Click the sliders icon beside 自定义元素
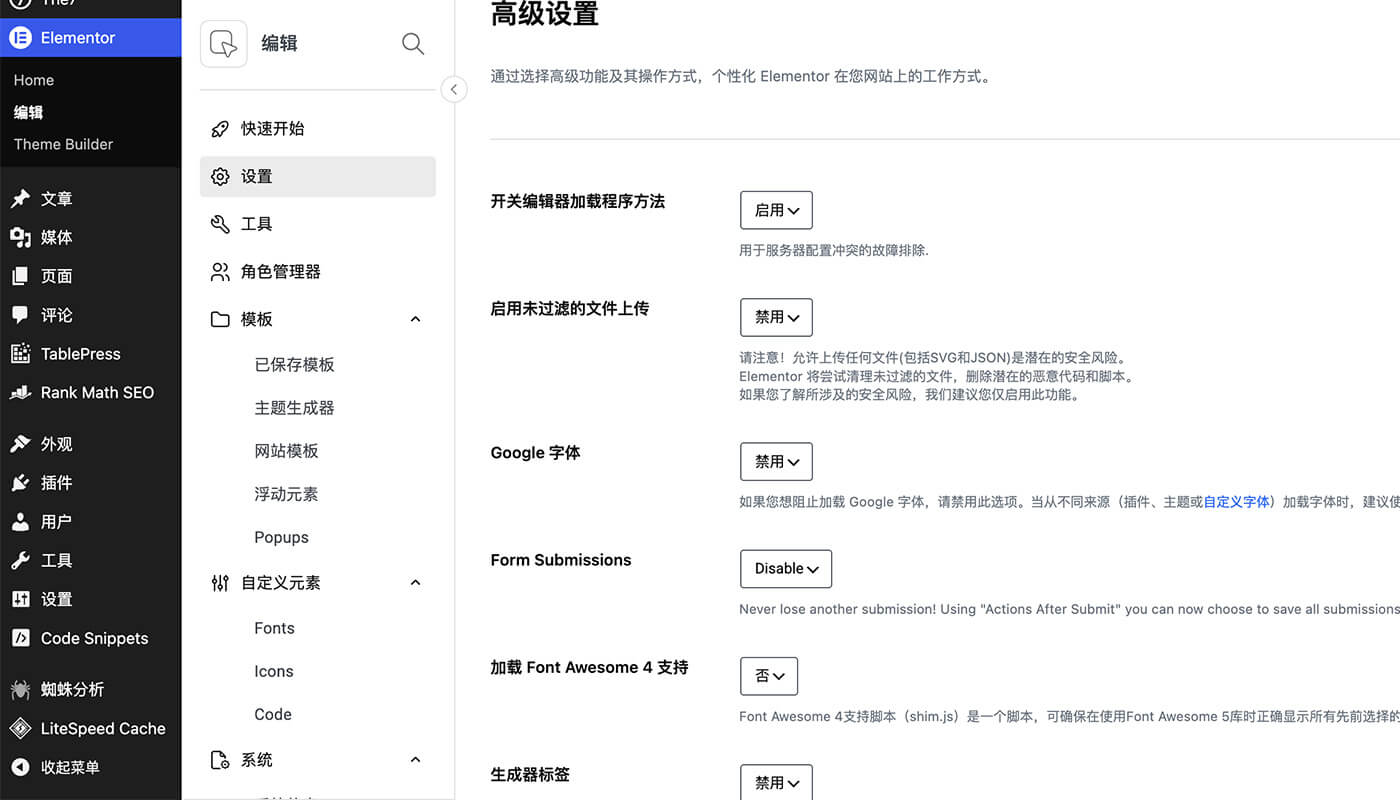 click(220, 583)
